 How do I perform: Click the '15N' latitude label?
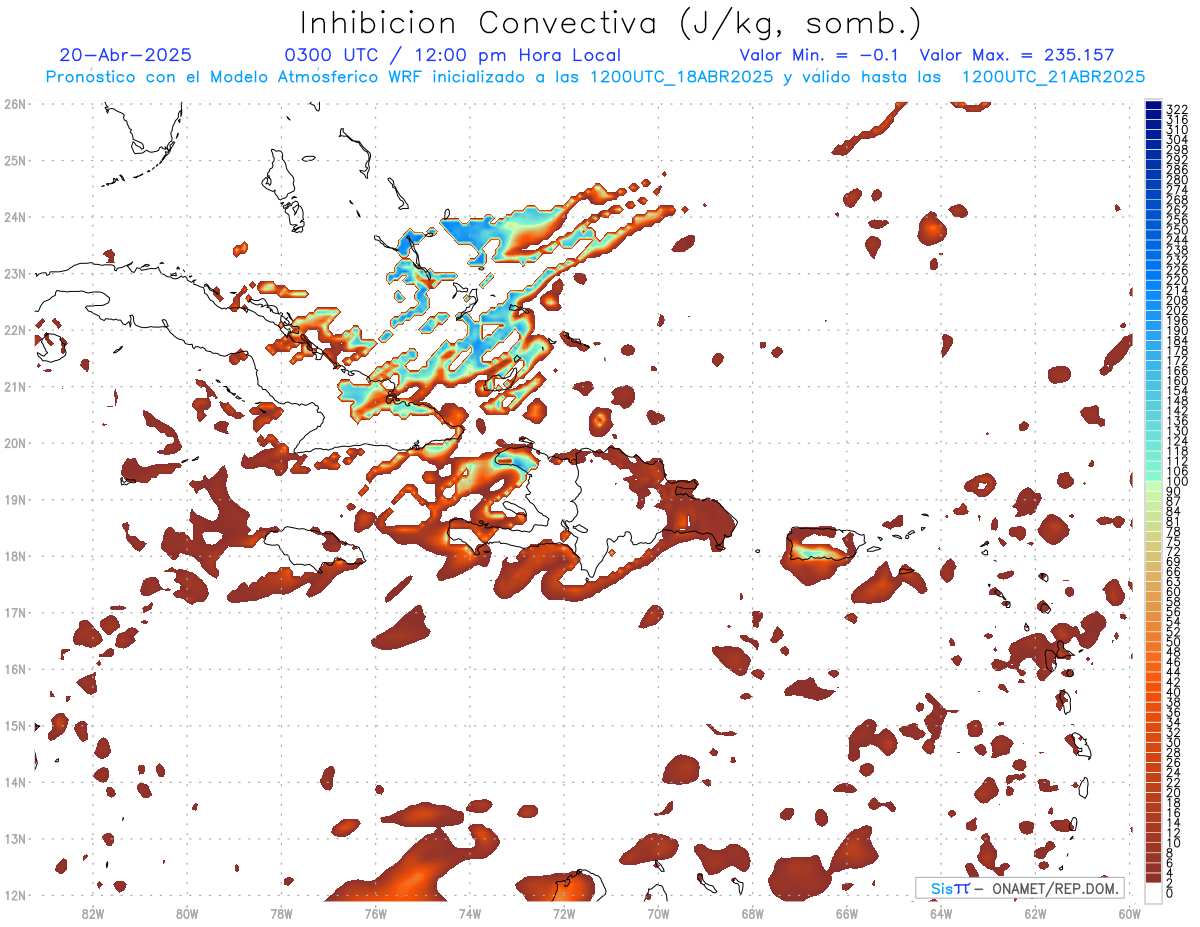pyautogui.click(x=15, y=726)
